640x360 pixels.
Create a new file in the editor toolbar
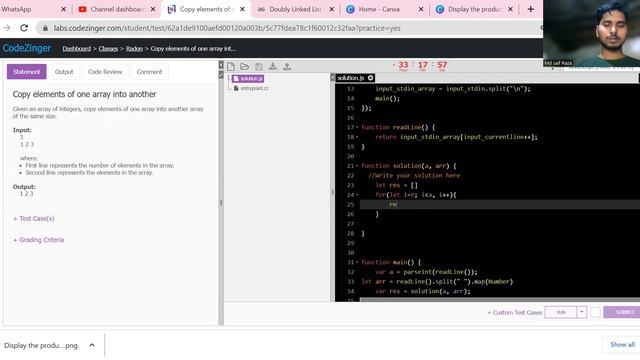(231, 67)
